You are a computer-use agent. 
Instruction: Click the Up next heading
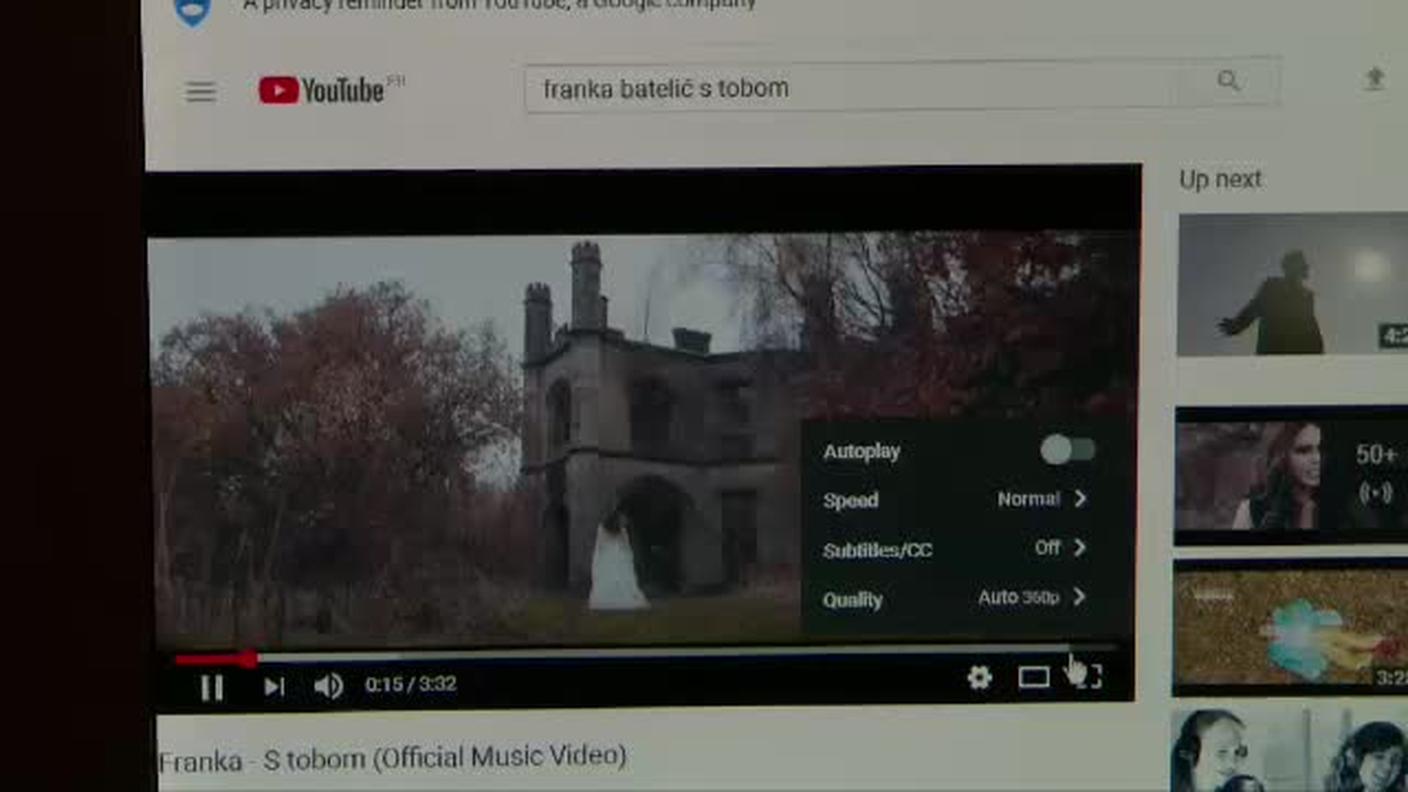point(1220,180)
